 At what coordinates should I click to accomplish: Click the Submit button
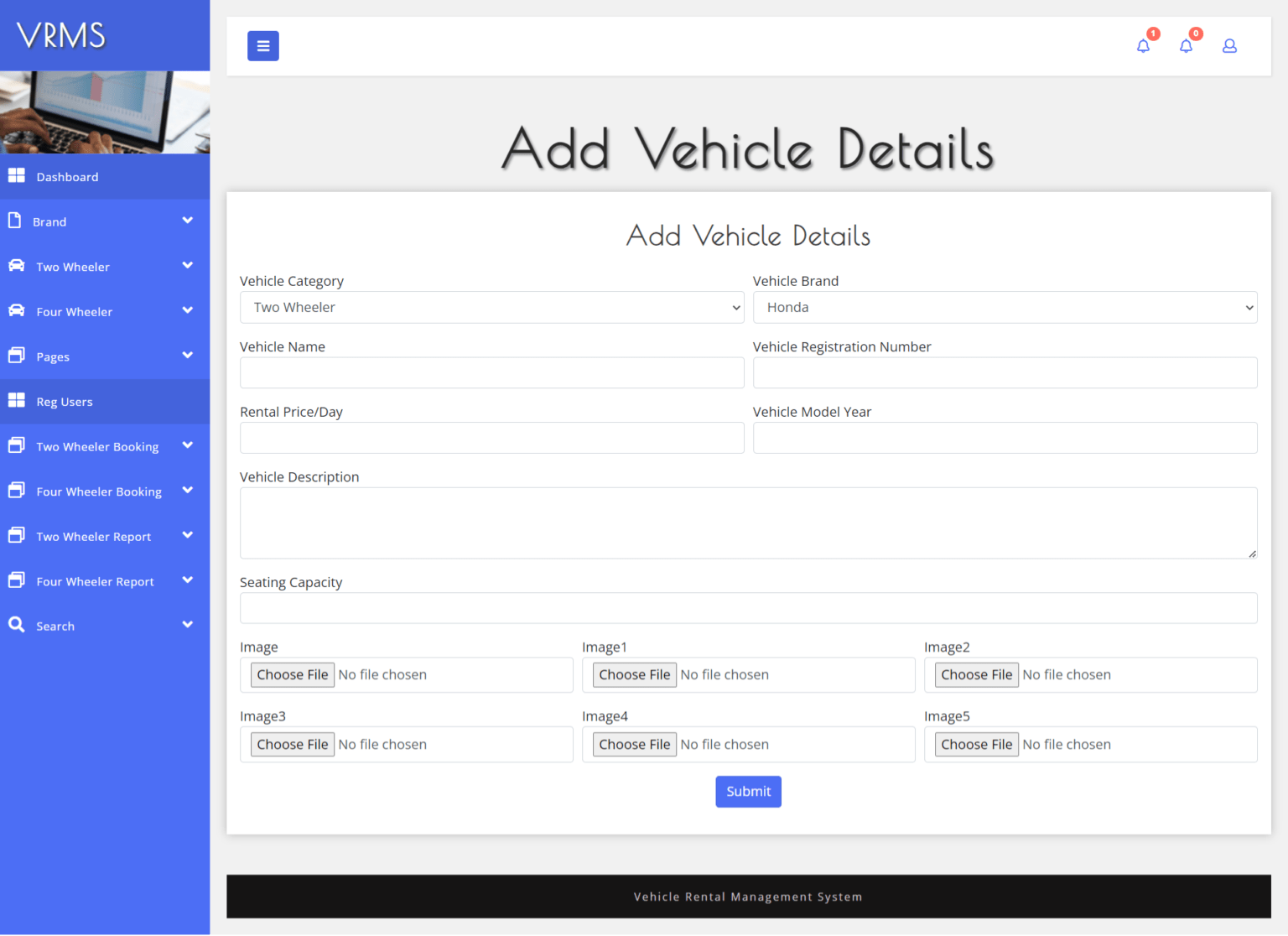748,791
